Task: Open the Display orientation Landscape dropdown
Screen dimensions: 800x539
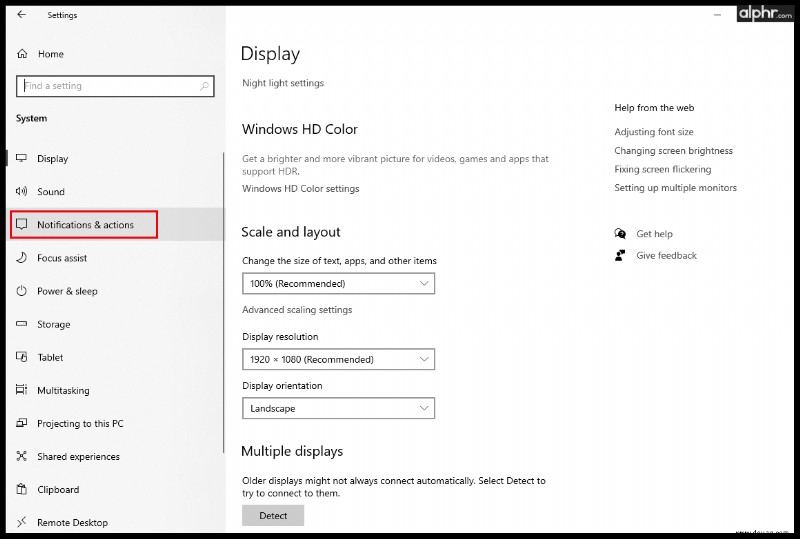Action: pyautogui.click(x=338, y=408)
